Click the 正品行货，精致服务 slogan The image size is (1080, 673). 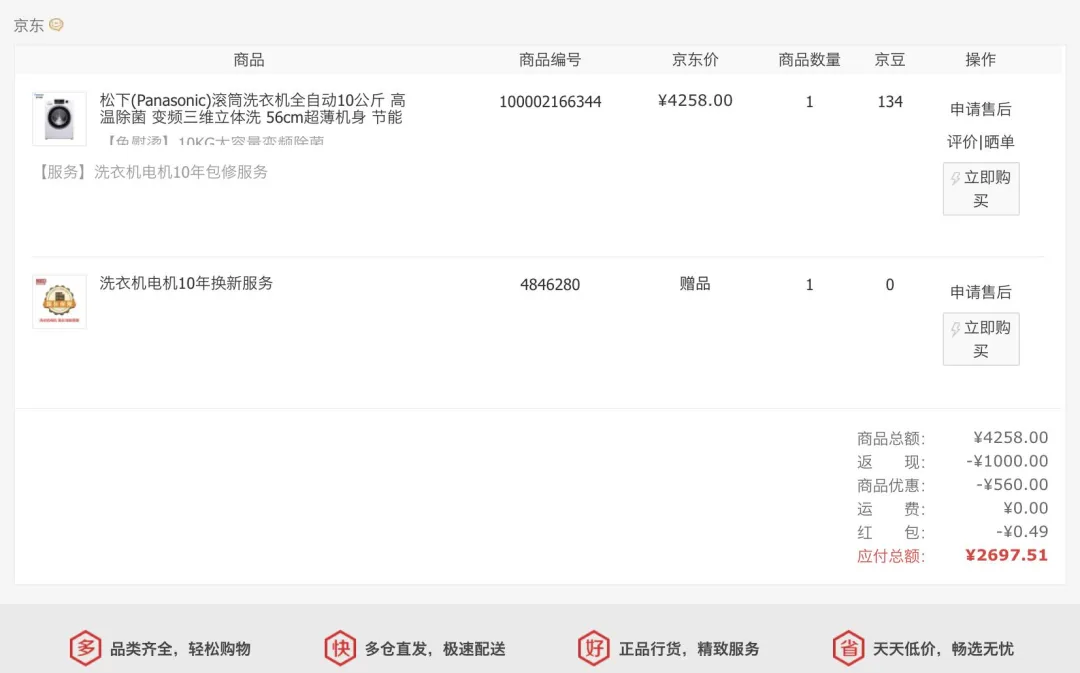pos(689,649)
